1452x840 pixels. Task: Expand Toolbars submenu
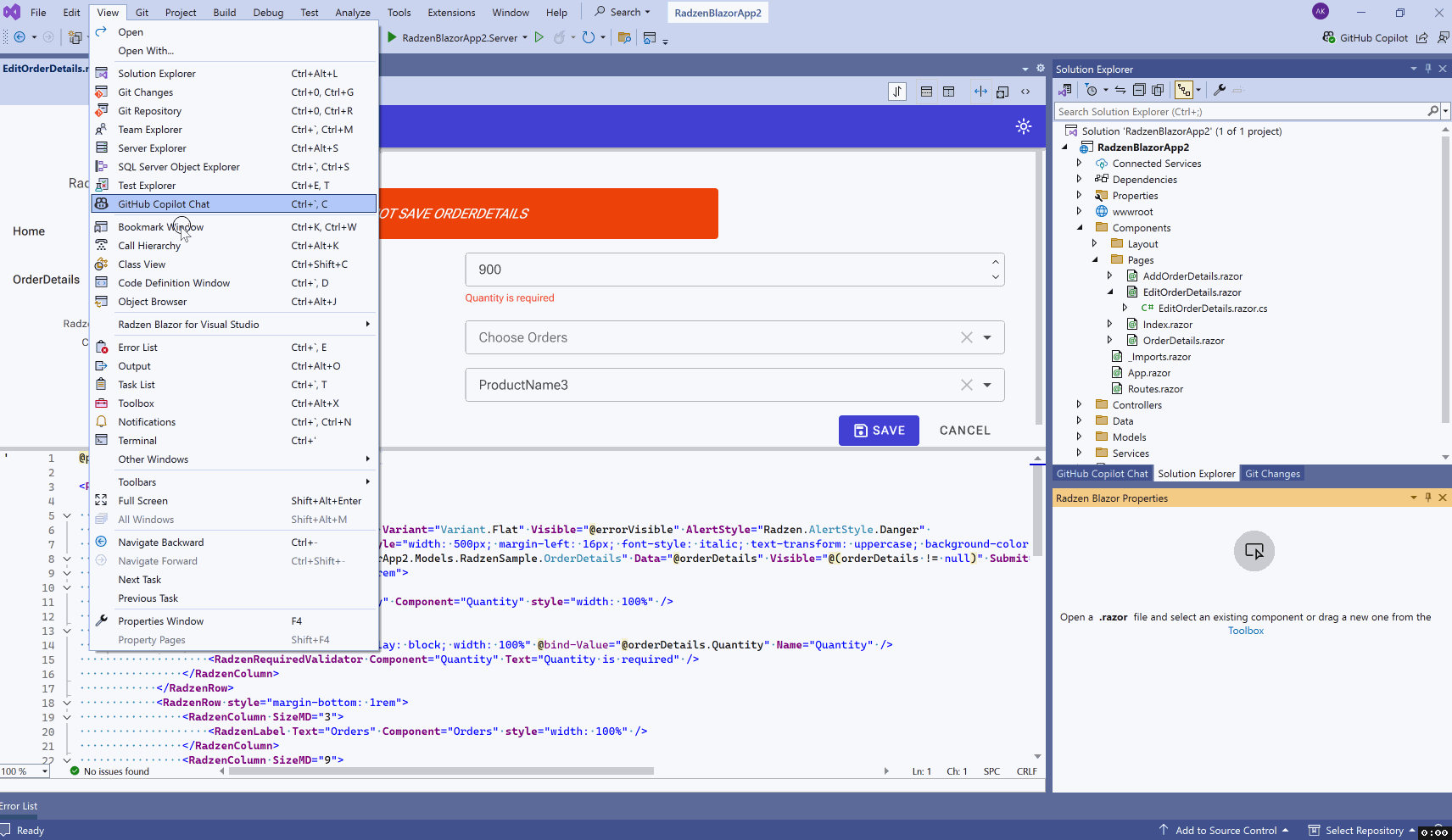233,482
